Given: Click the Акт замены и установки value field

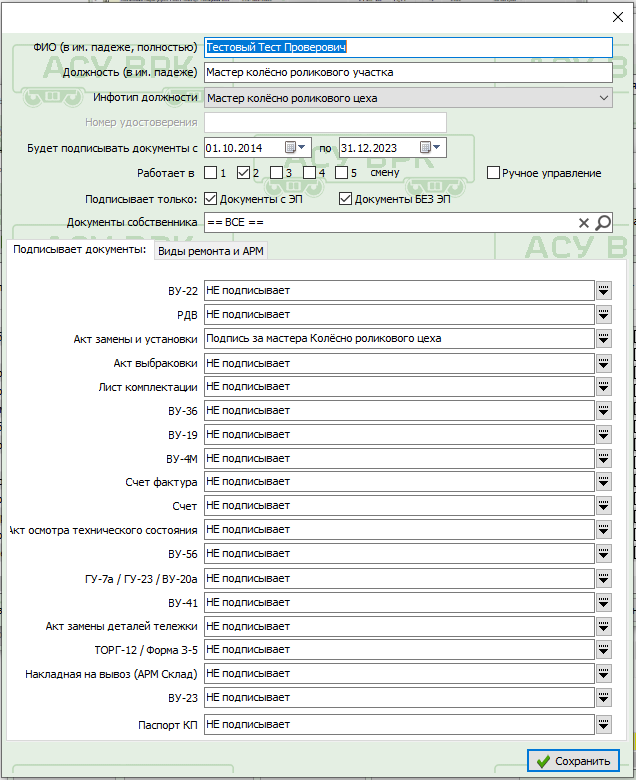Looking at the screenshot, I should pos(399,339).
